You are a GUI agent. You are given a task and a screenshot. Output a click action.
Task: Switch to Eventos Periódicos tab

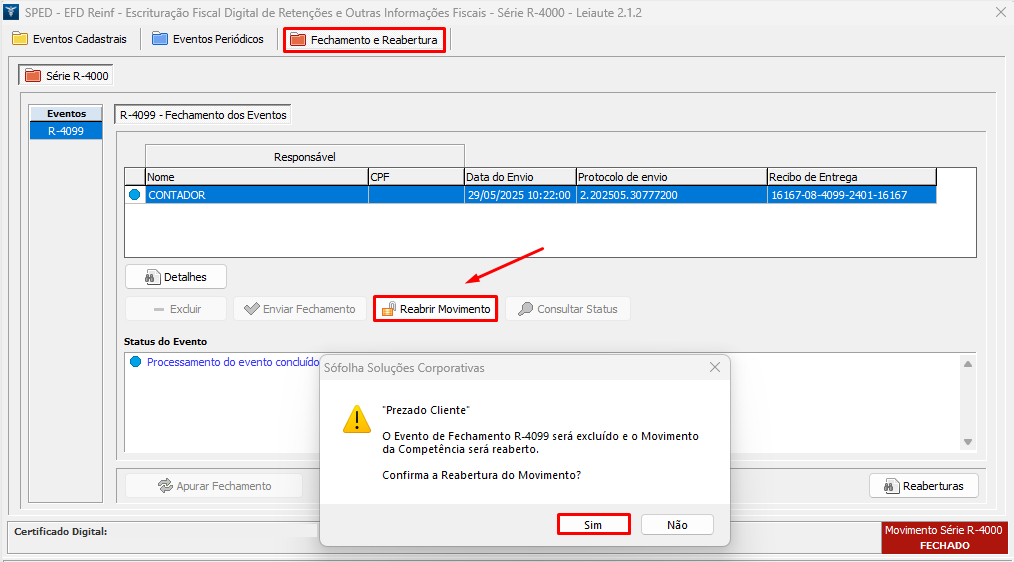(x=208, y=39)
